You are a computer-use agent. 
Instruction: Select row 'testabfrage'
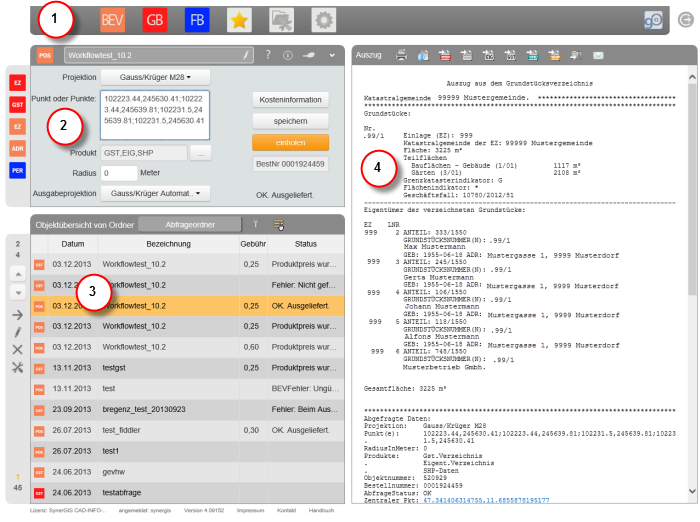coord(188,493)
